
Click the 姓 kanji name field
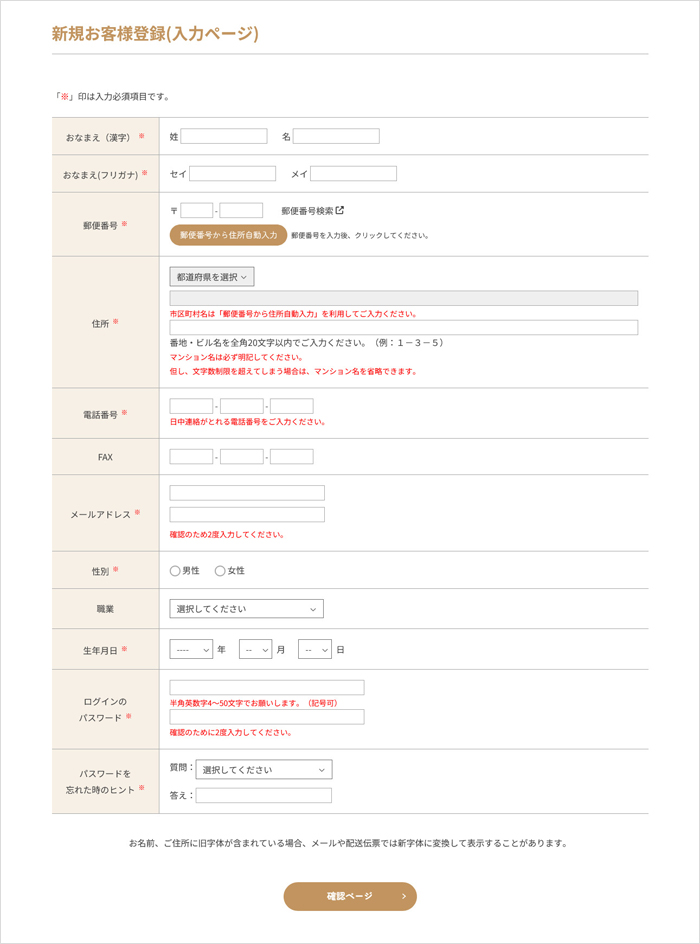[x=224, y=136]
